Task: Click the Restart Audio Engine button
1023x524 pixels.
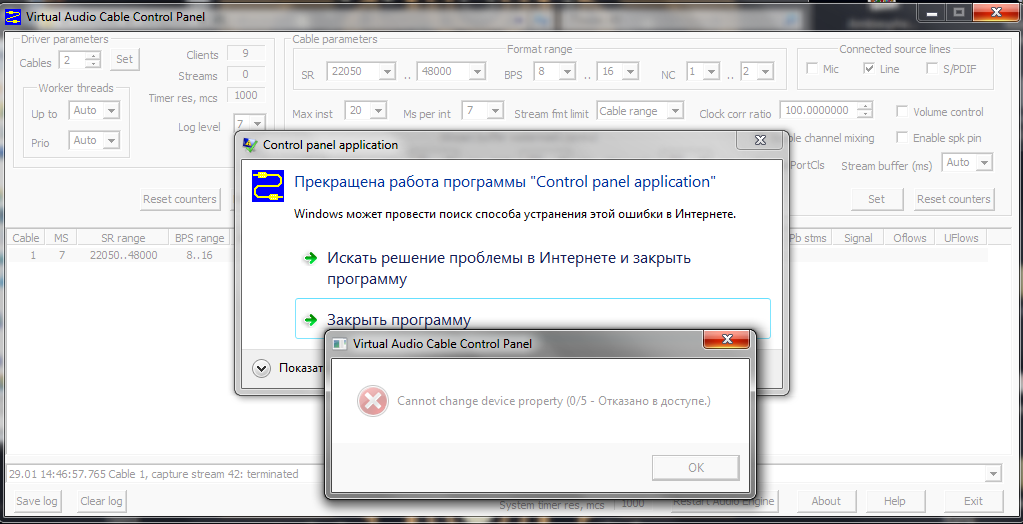Action: click(x=724, y=501)
